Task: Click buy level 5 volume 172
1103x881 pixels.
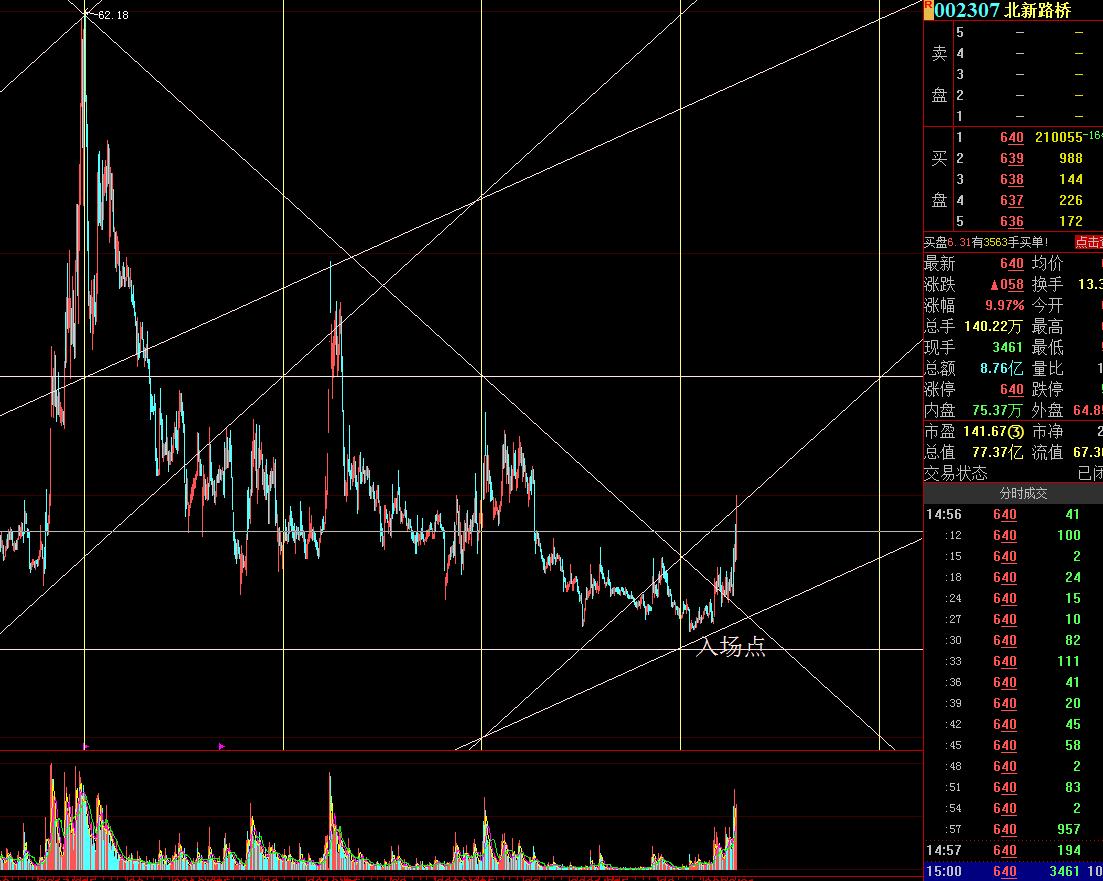Action: (x=1071, y=221)
